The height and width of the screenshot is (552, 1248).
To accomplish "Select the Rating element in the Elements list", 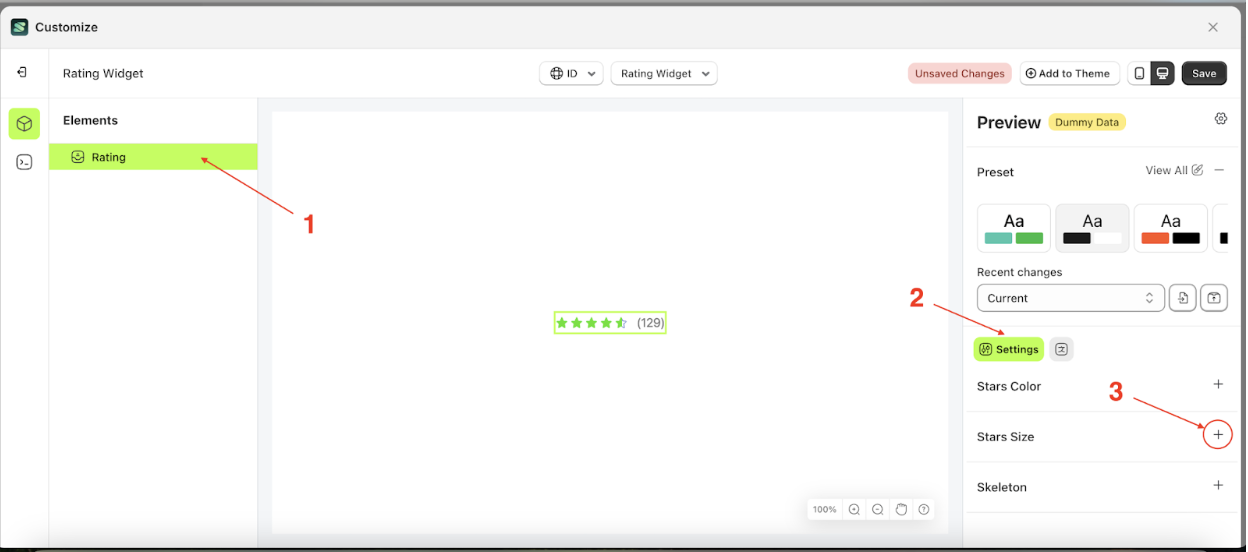I will coord(153,157).
